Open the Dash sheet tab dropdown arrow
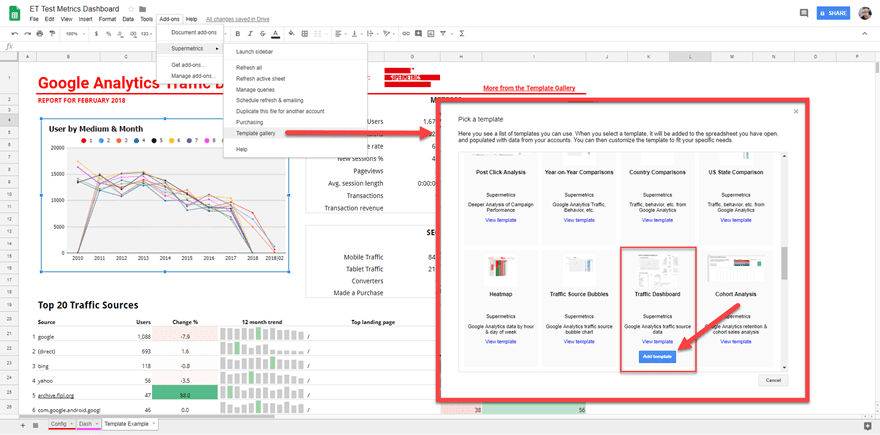 pyautogui.click(x=97, y=424)
